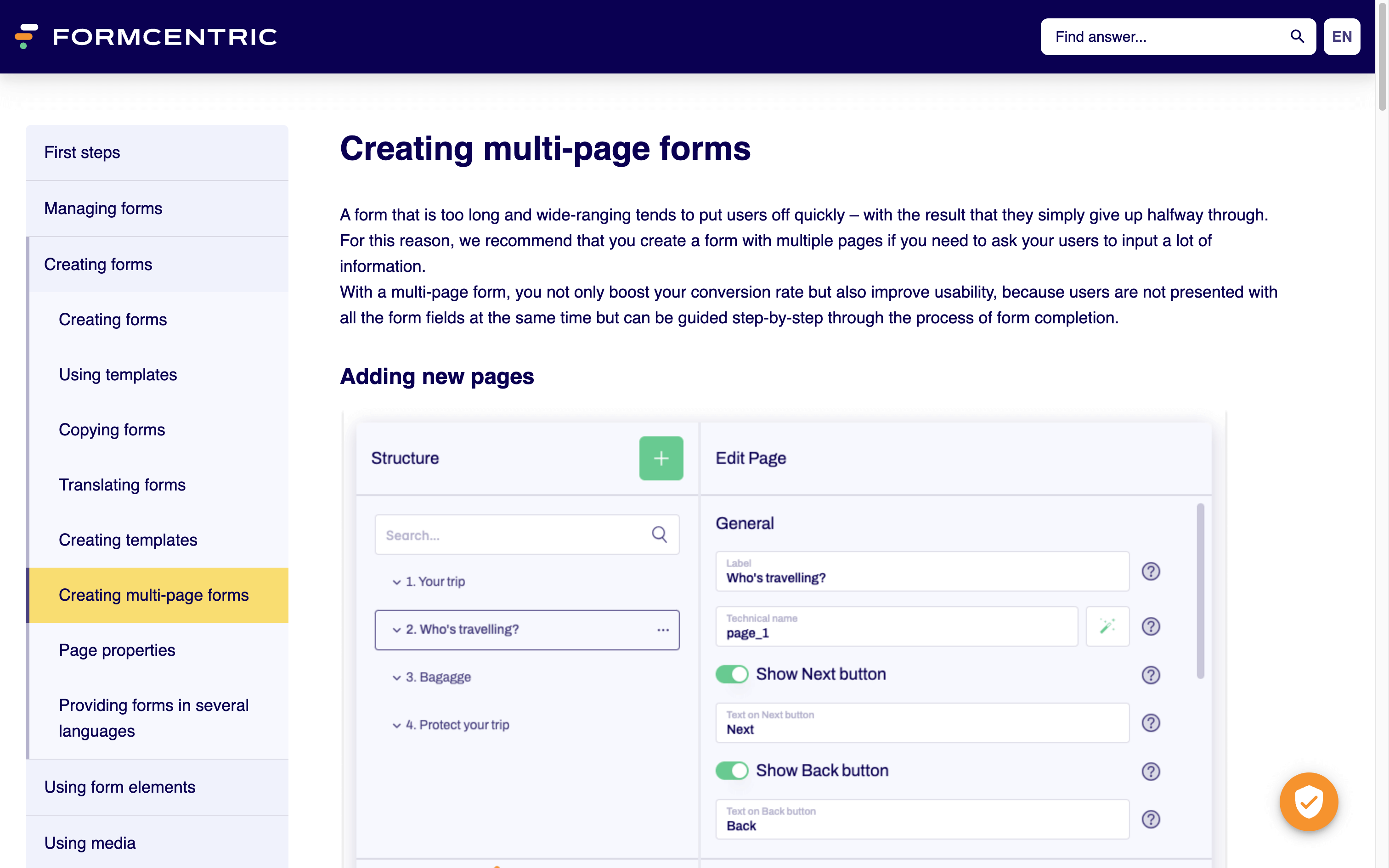Expand the 1. Your trip chevron
This screenshot has height=868, width=1389.
click(396, 582)
